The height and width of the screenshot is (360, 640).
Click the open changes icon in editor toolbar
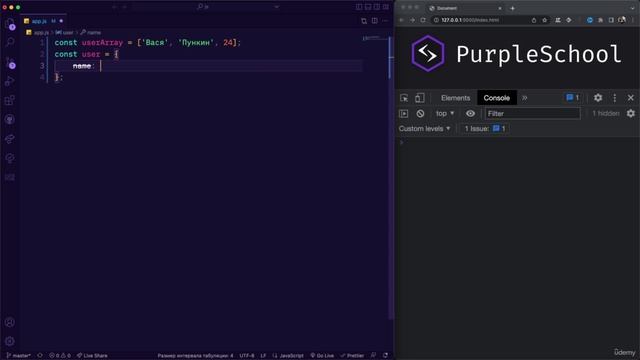tap(364, 21)
